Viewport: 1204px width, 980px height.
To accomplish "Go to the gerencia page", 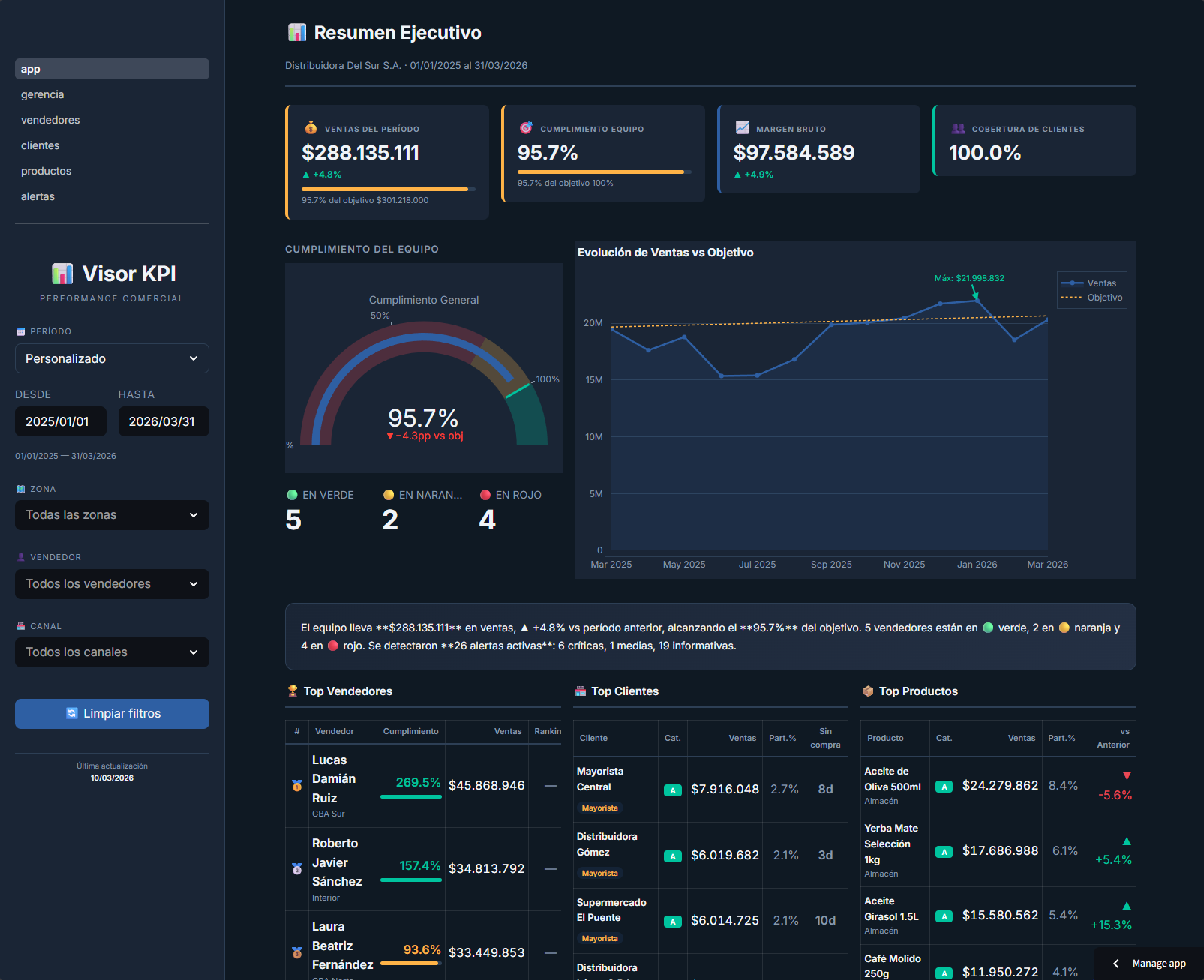I will coord(112,94).
